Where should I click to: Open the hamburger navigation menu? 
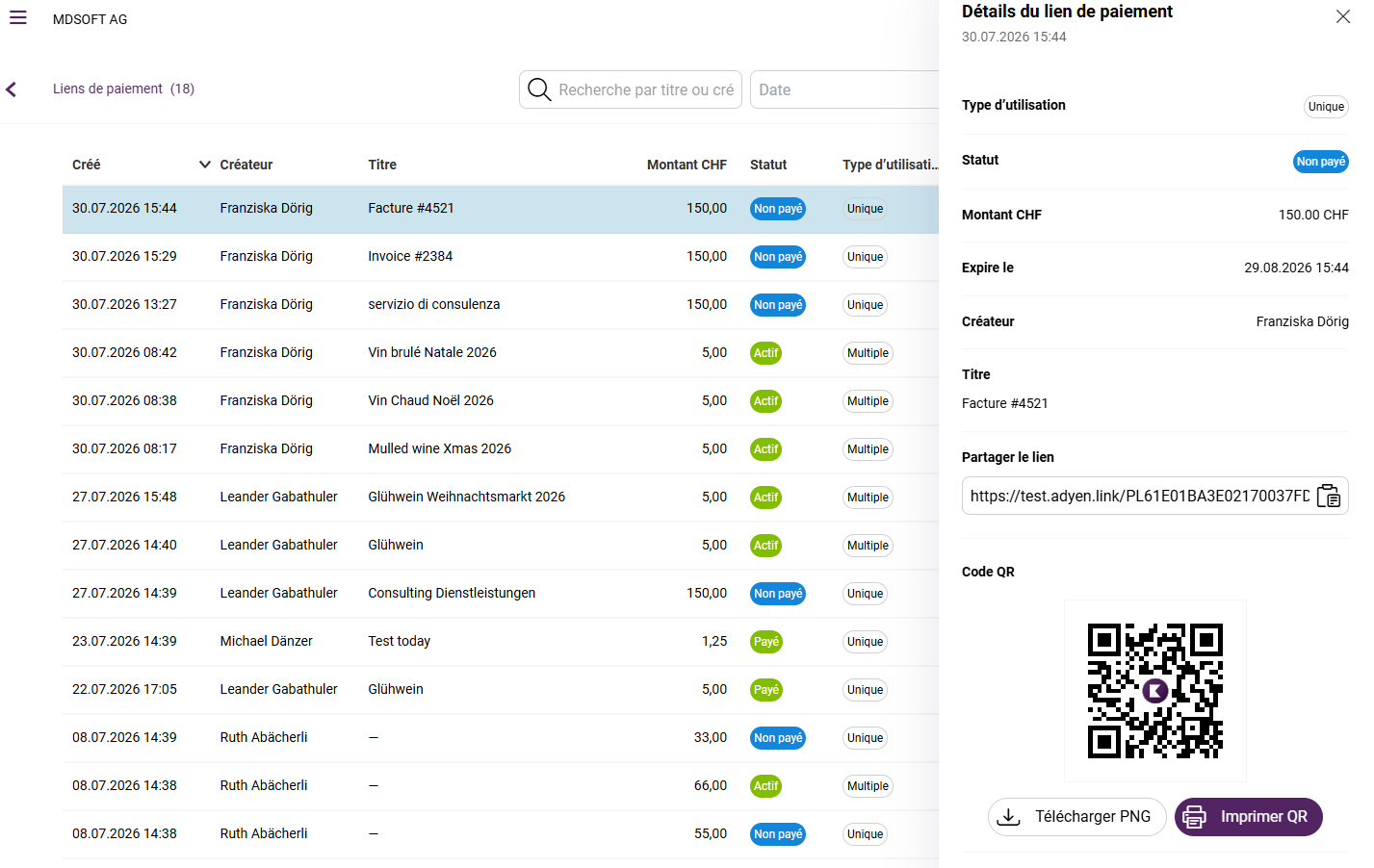(x=17, y=17)
